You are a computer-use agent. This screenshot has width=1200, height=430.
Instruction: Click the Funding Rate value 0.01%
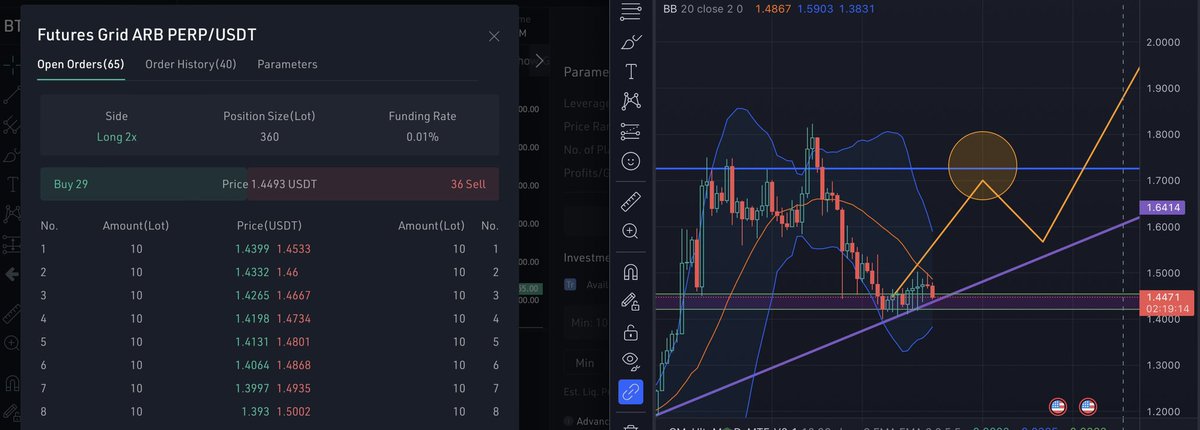click(x=422, y=137)
